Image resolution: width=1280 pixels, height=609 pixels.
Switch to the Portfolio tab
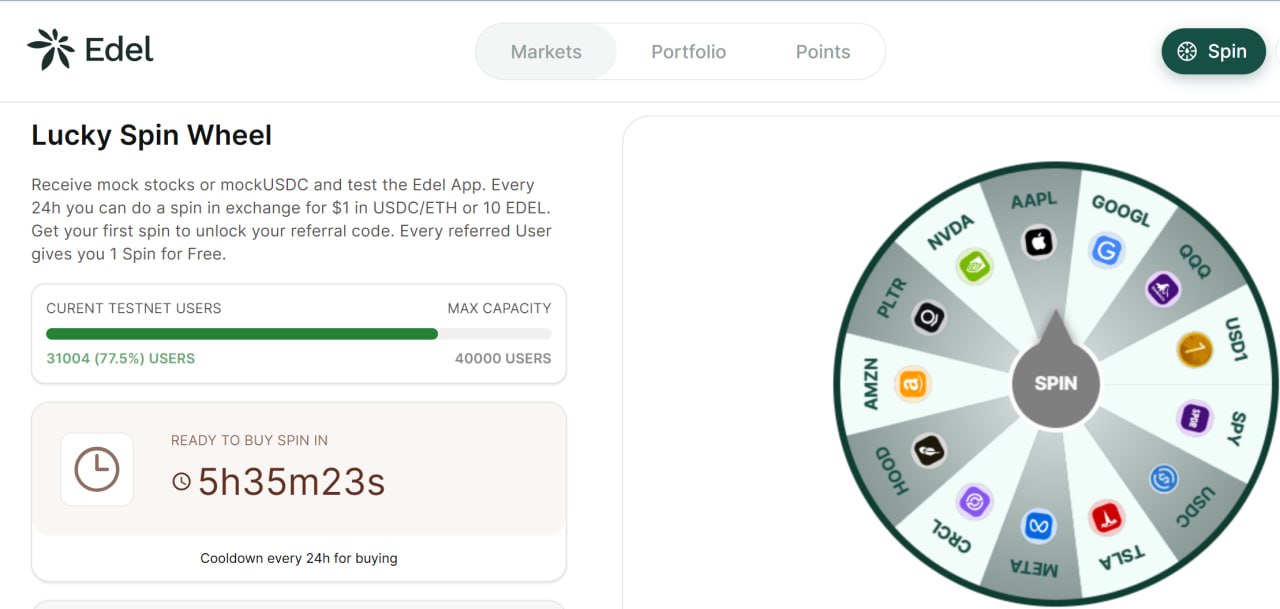688,52
